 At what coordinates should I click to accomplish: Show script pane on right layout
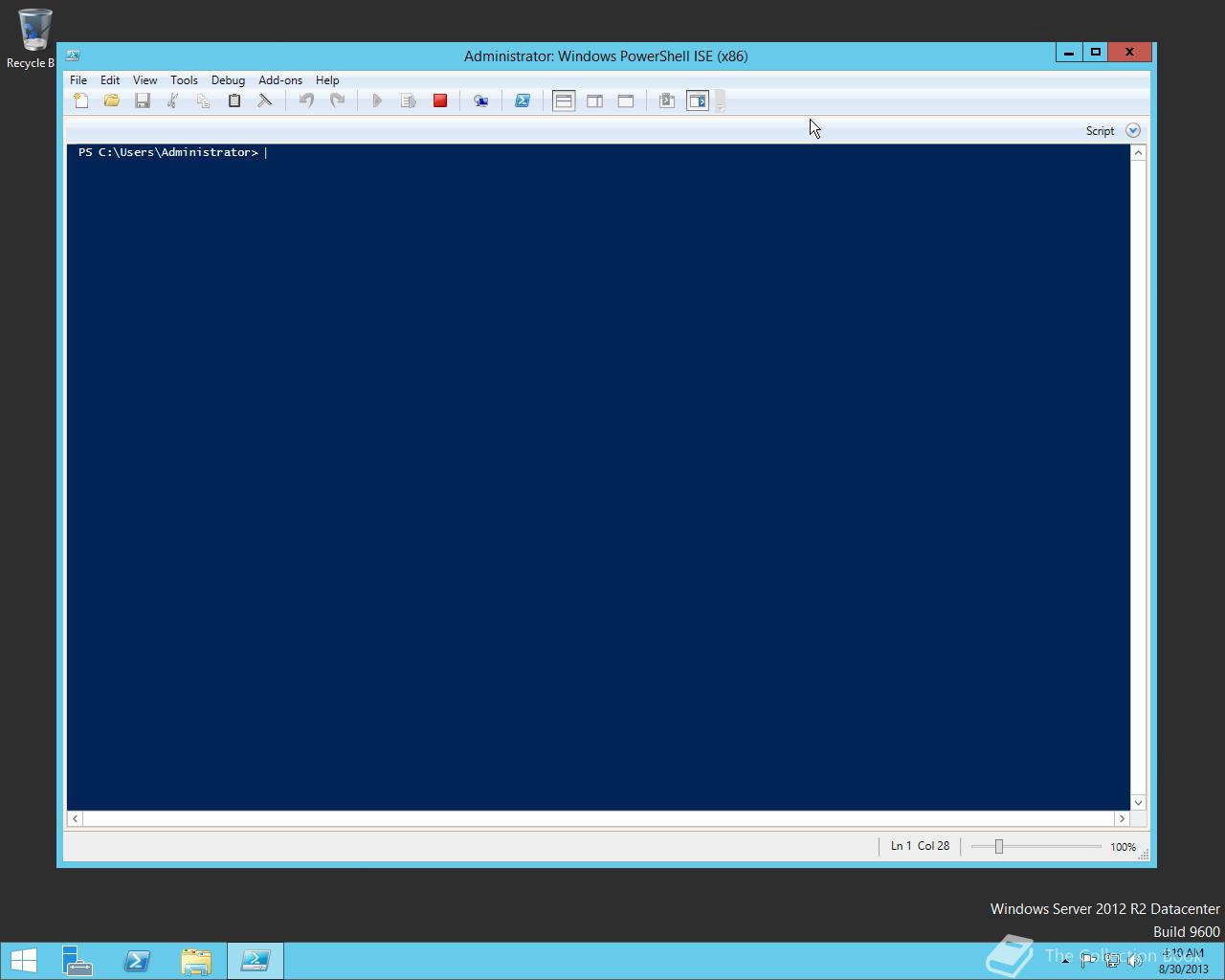594,100
